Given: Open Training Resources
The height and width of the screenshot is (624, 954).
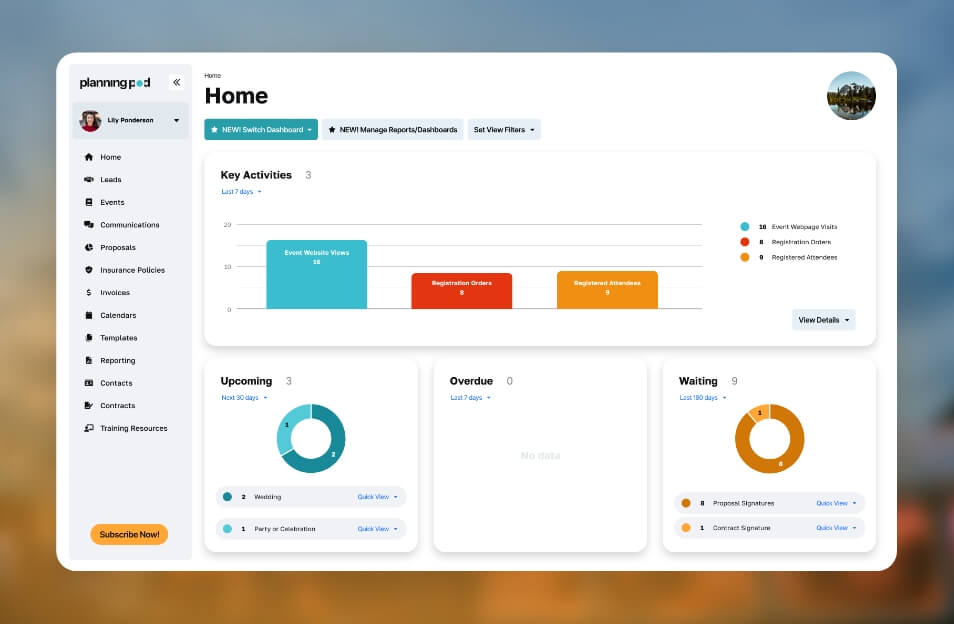Looking at the screenshot, I should (134, 428).
